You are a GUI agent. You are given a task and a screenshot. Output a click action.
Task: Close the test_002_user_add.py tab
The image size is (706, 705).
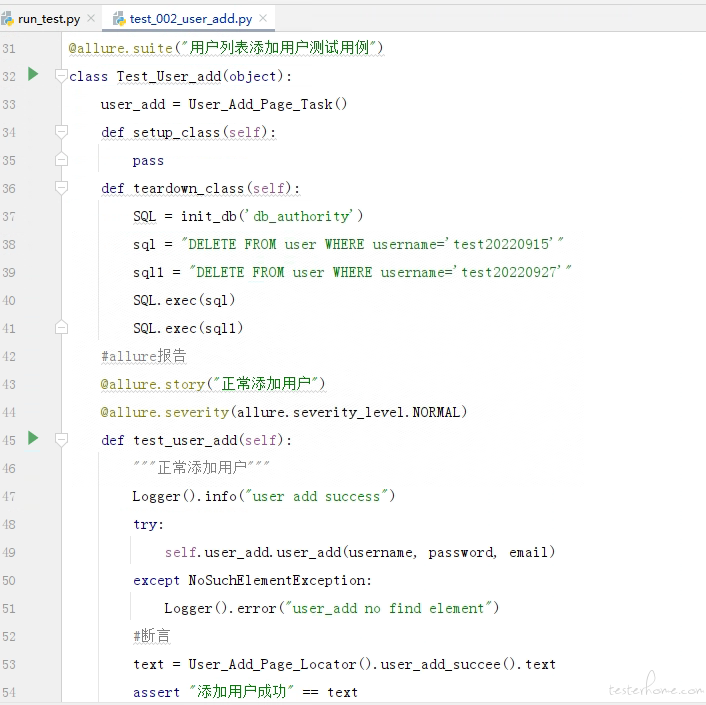pyautogui.click(x=263, y=18)
